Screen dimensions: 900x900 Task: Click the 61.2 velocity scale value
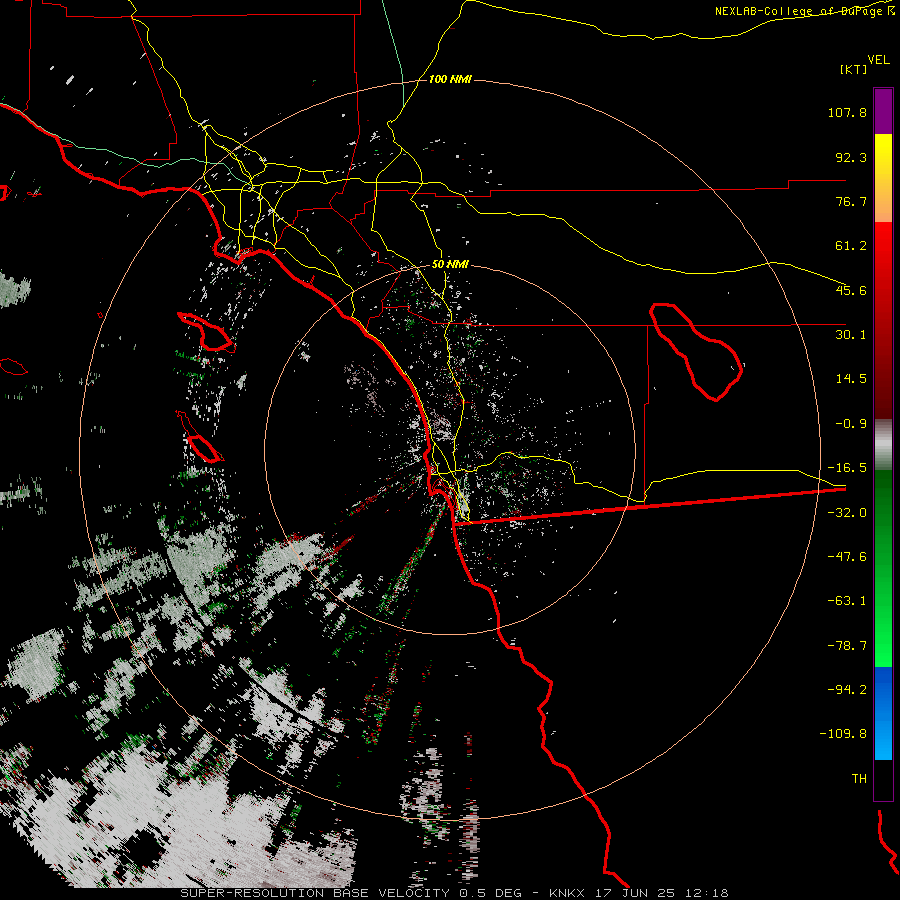(x=851, y=246)
